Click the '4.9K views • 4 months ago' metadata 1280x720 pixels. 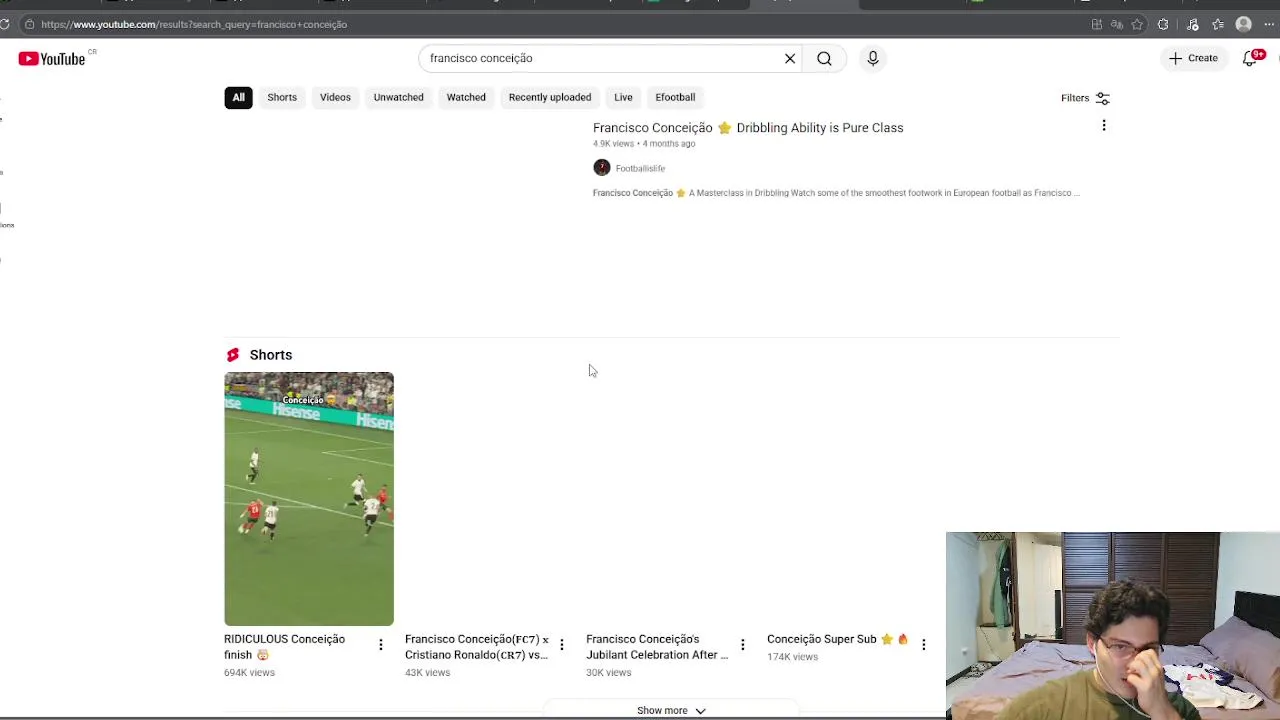(x=644, y=144)
